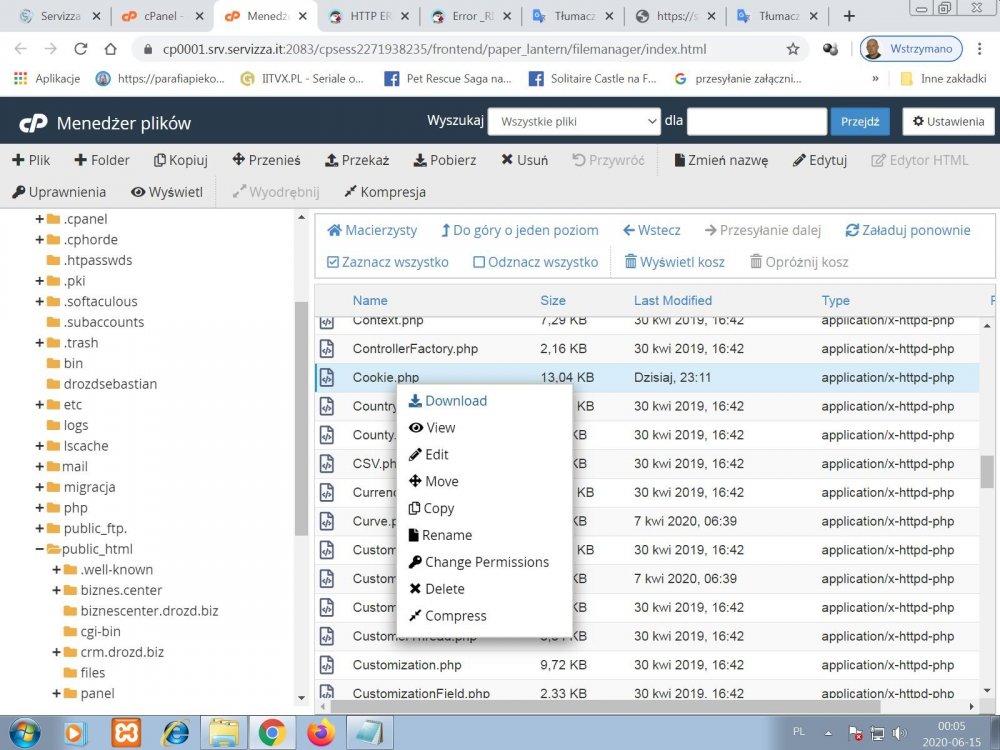The width and height of the screenshot is (1000, 750).
Task: Click Przenieś to move the file
Action: click(267, 160)
